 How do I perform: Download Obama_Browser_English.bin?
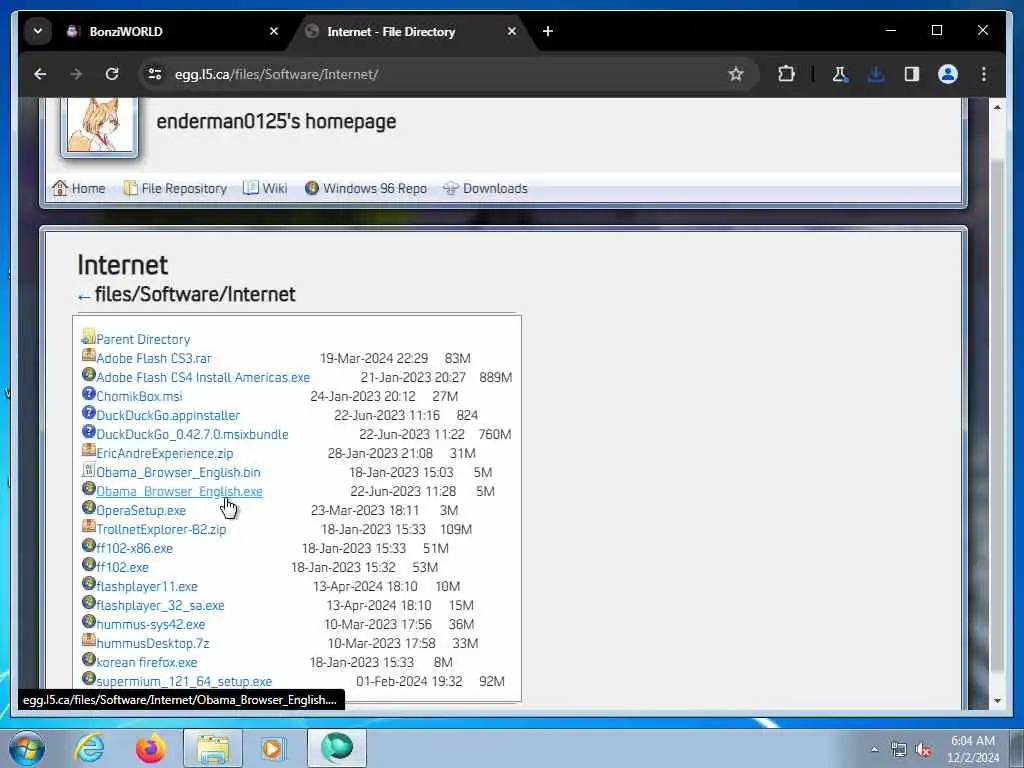(x=178, y=472)
